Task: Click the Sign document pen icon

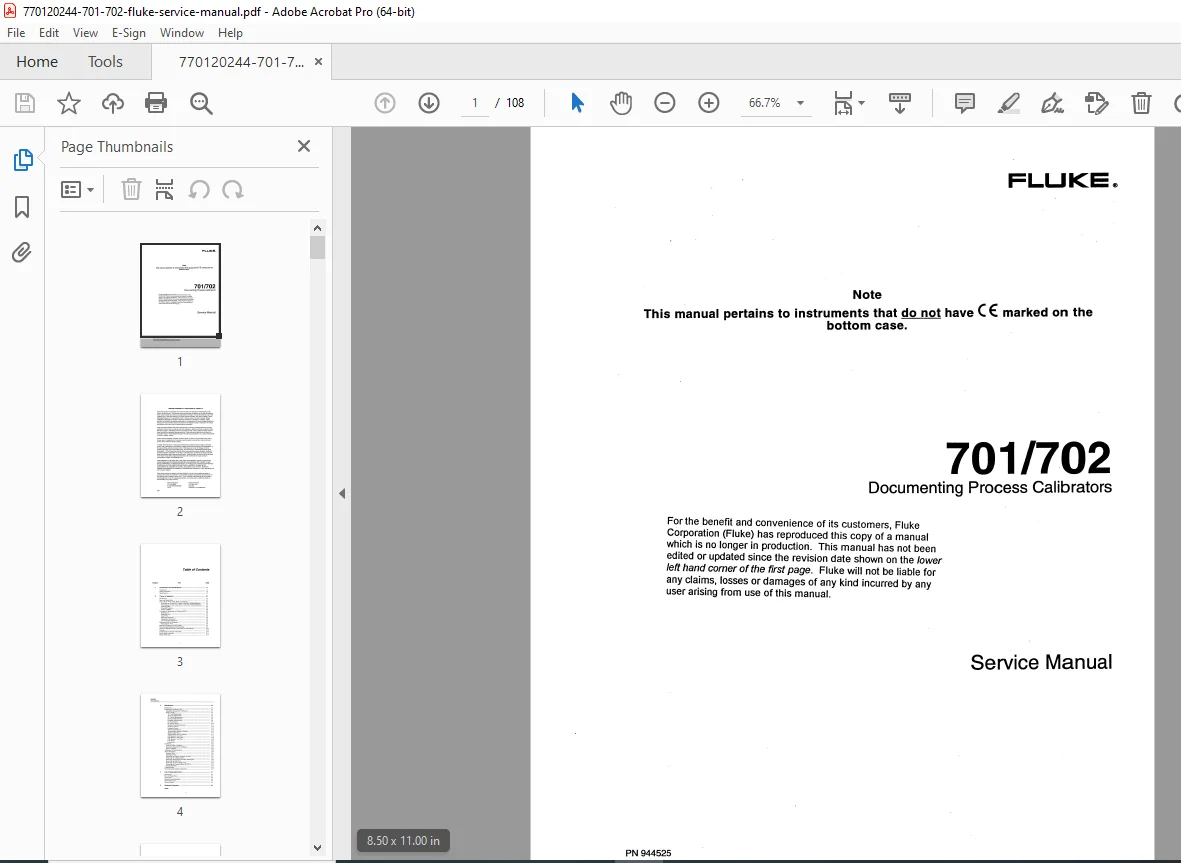Action: pyautogui.click(x=1052, y=103)
